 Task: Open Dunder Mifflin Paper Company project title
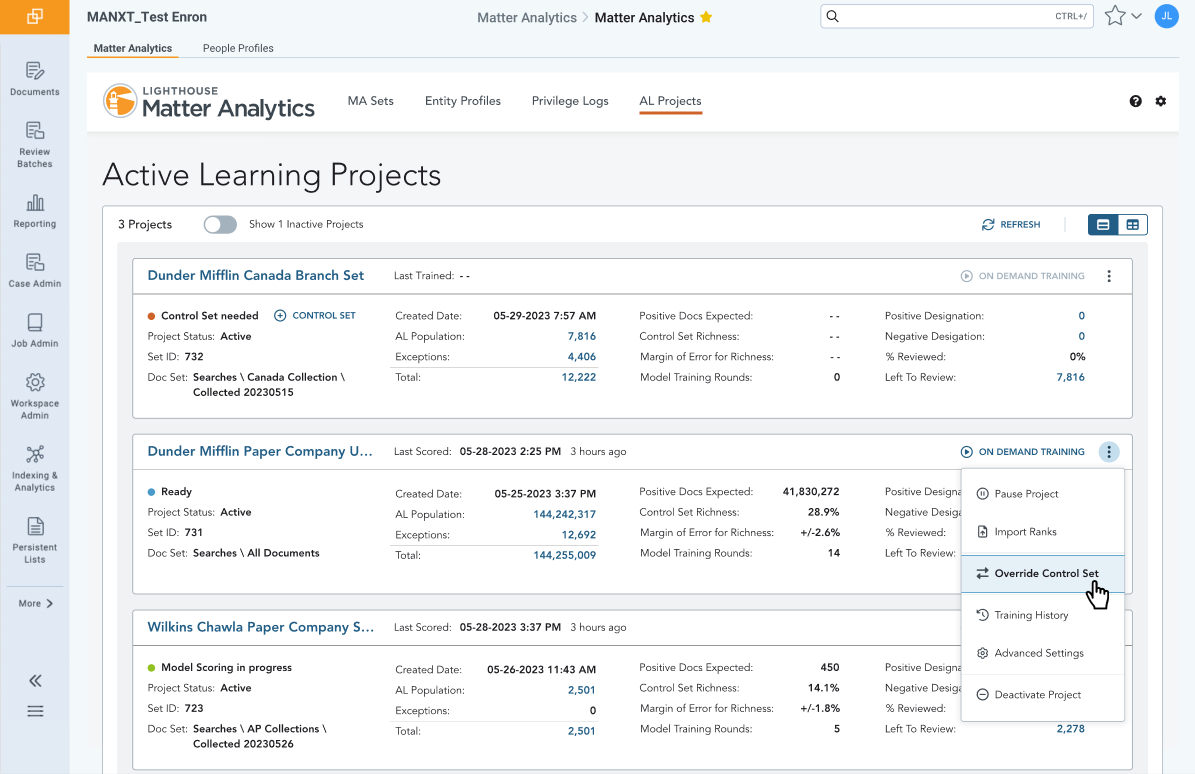click(x=260, y=451)
